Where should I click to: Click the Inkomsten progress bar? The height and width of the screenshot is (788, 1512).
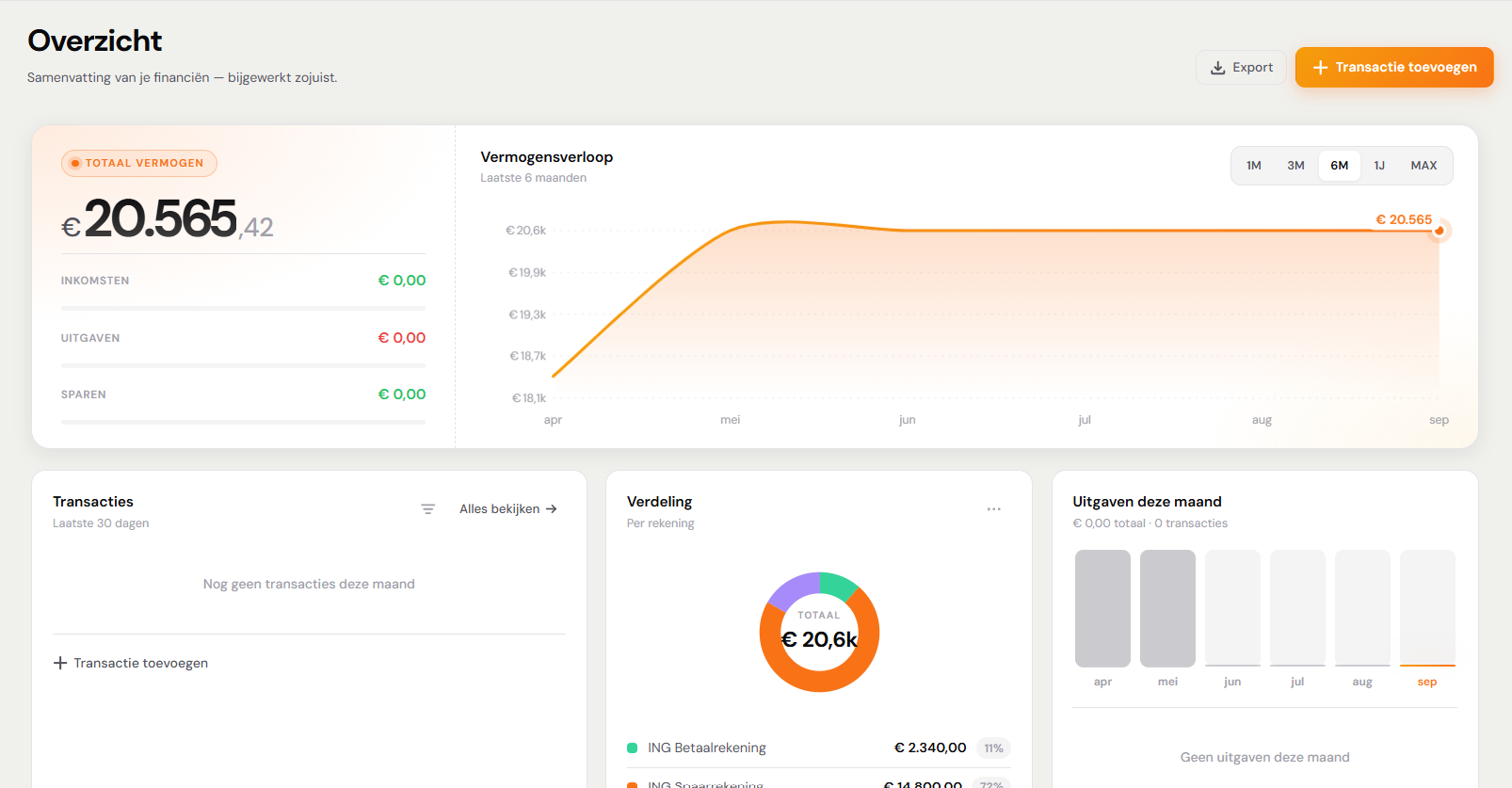click(x=243, y=308)
